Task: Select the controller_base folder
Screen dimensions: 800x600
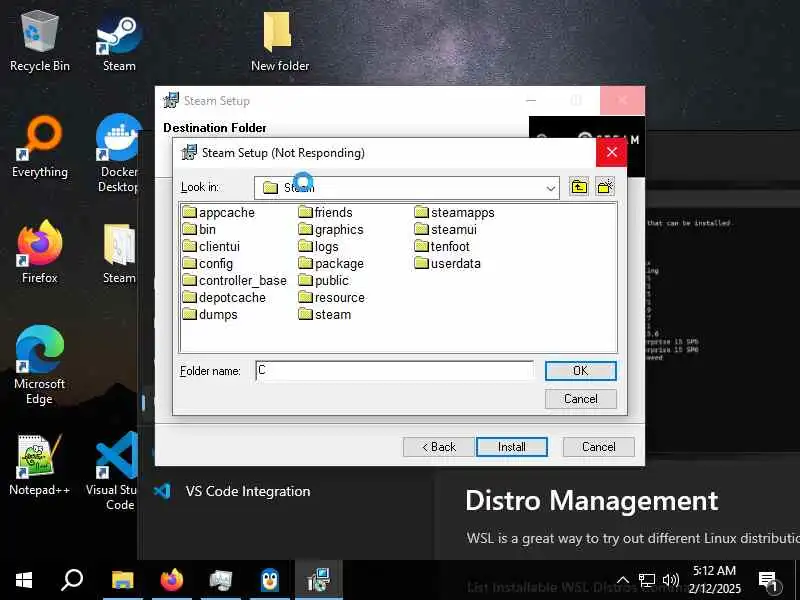Action: [235, 280]
